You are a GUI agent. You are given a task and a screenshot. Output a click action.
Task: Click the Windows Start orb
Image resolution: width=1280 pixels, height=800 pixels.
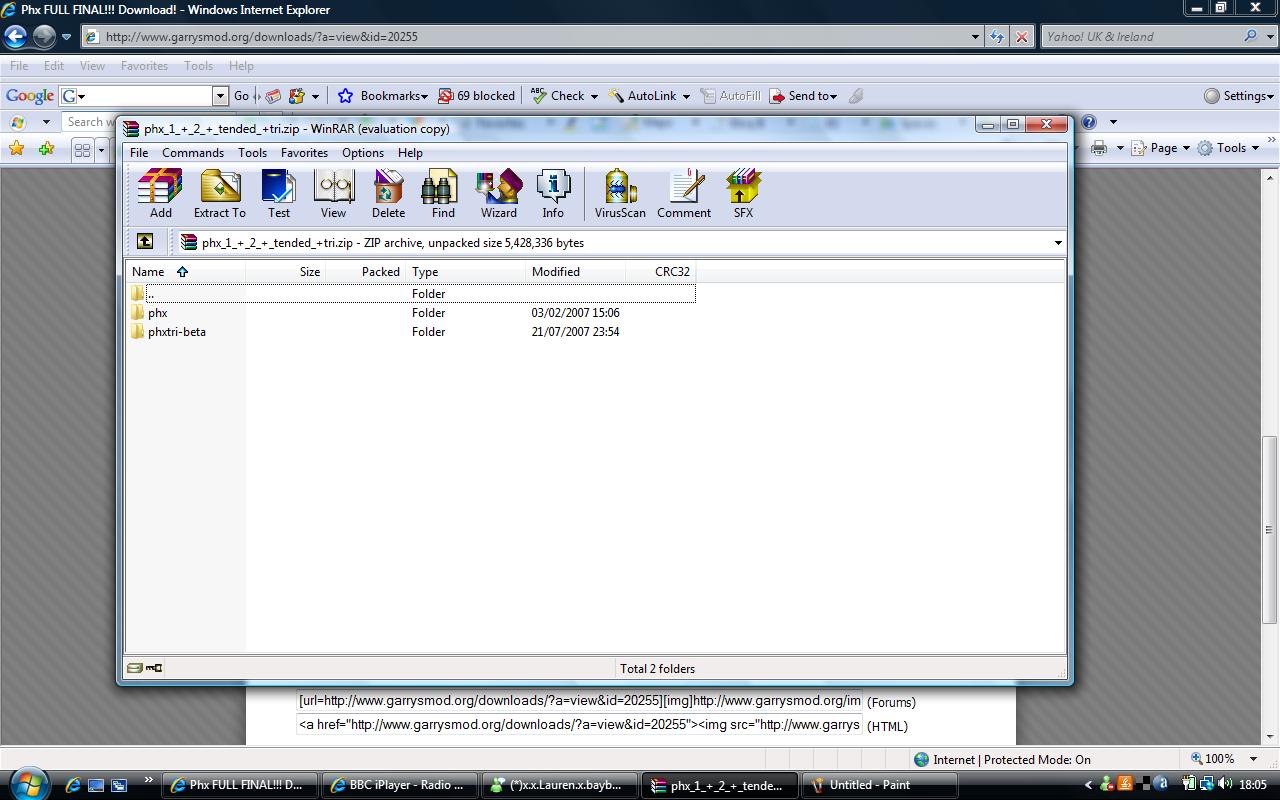(27, 783)
